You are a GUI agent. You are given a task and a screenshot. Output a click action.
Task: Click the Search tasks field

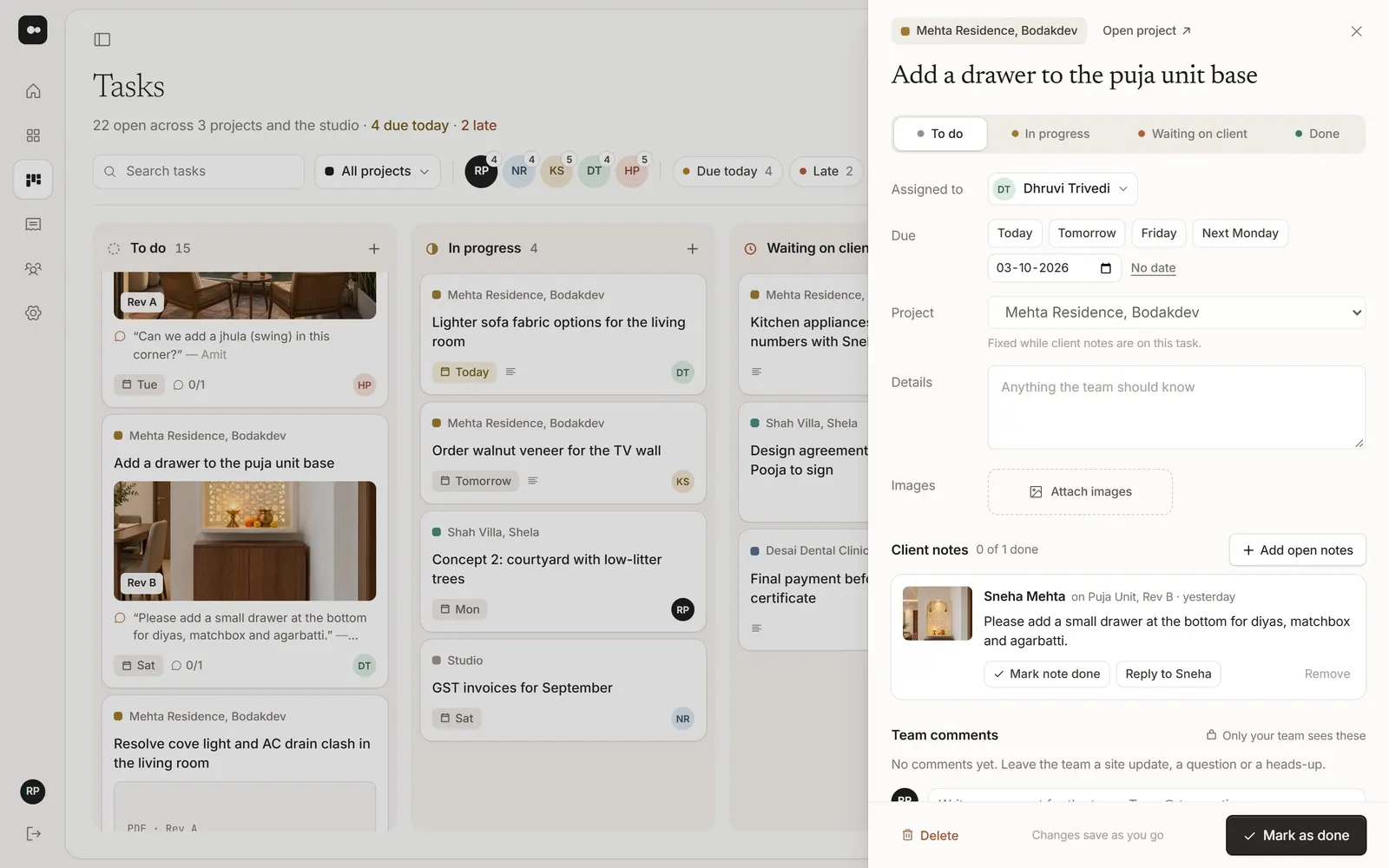click(199, 171)
